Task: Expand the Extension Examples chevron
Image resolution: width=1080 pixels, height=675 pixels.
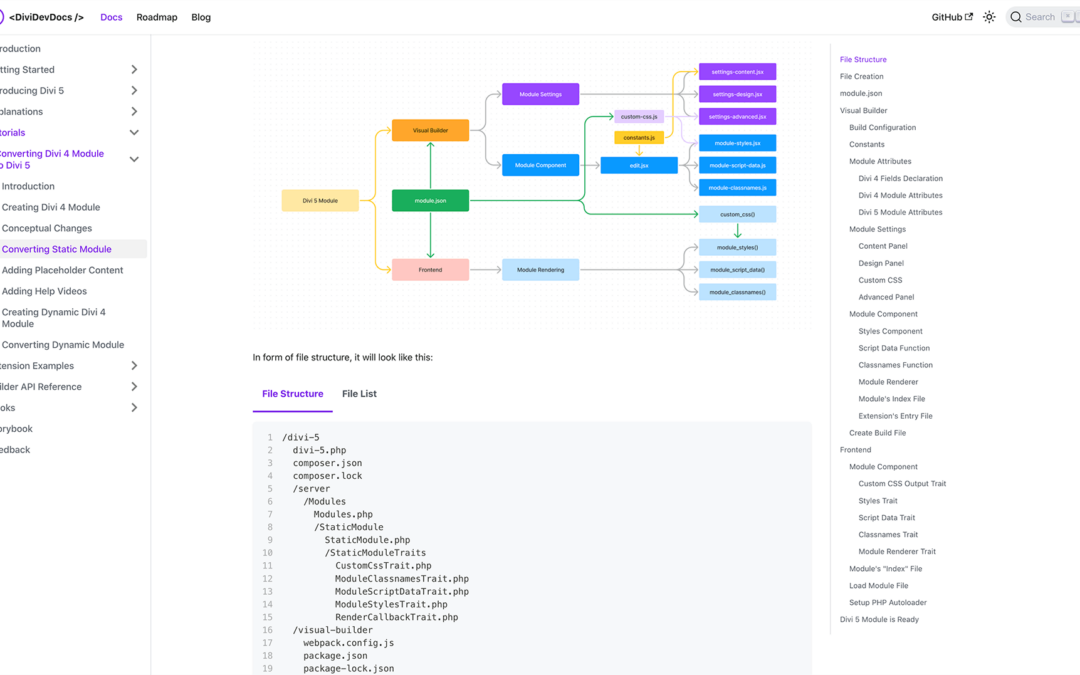Action: click(x=134, y=366)
